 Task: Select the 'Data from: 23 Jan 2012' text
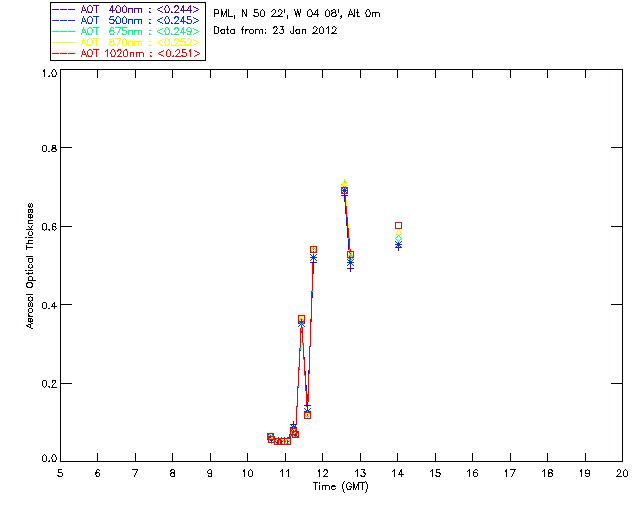pyautogui.click(x=275, y=31)
